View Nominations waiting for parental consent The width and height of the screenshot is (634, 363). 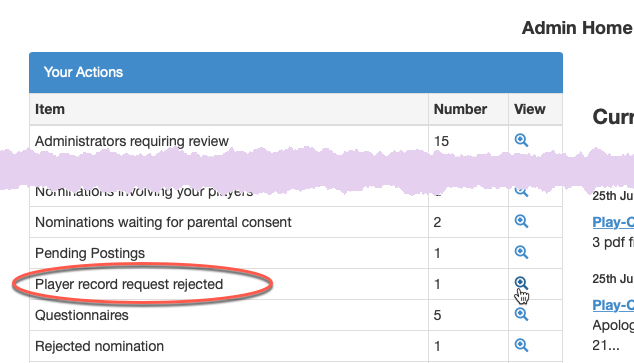click(521, 221)
